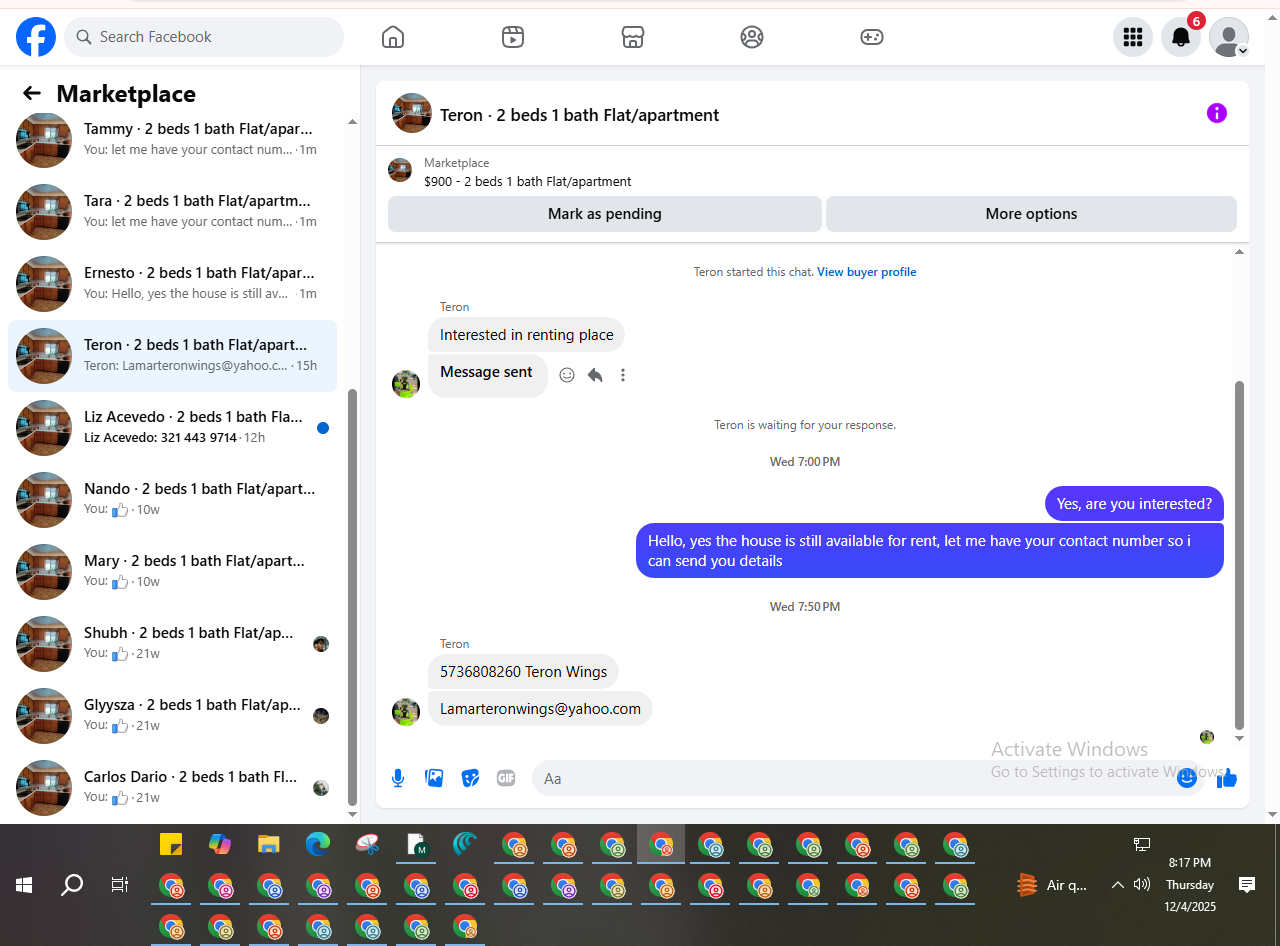The width and height of the screenshot is (1280, 946).
Task: Open conversation info purple icon
Action: click(x=1217, y=113)
